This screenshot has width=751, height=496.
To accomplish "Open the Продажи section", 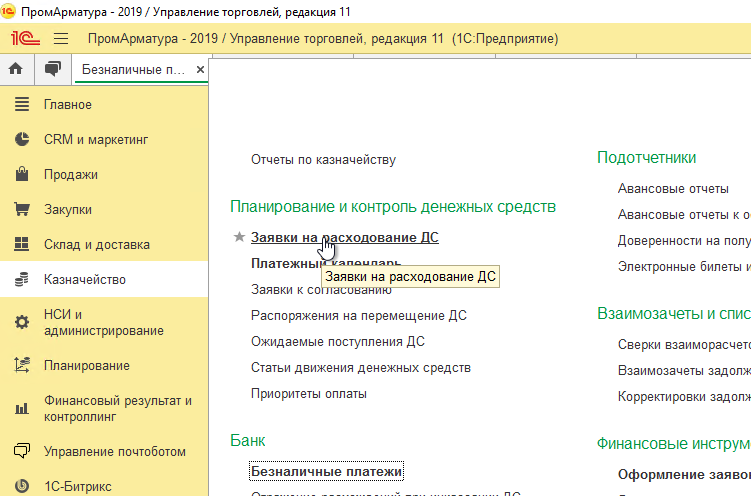I will click(71, 174).
